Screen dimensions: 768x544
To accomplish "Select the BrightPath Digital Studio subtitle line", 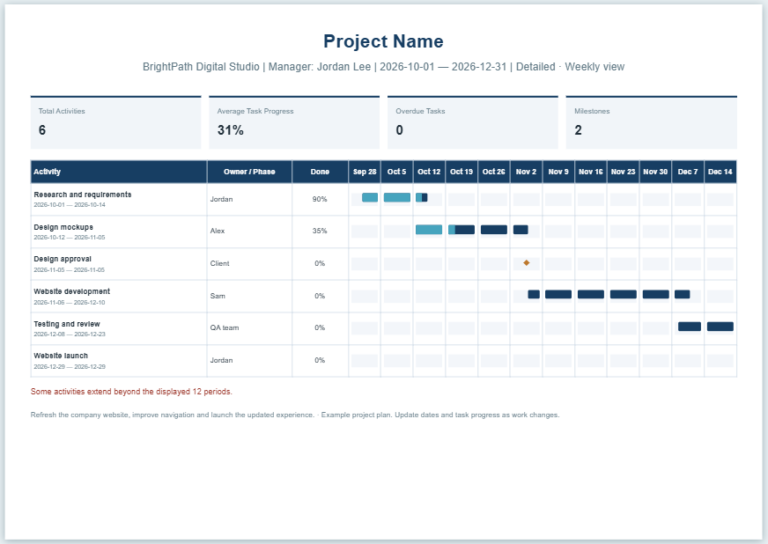I will [383, 67].
